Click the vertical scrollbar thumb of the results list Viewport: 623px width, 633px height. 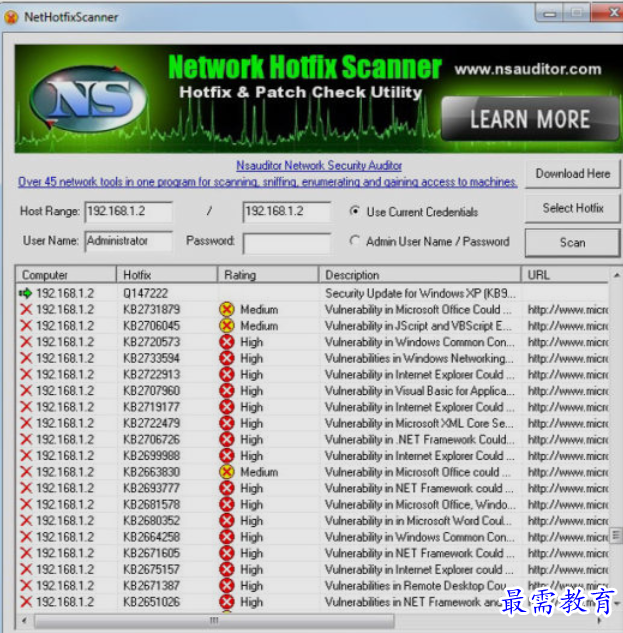616,535
